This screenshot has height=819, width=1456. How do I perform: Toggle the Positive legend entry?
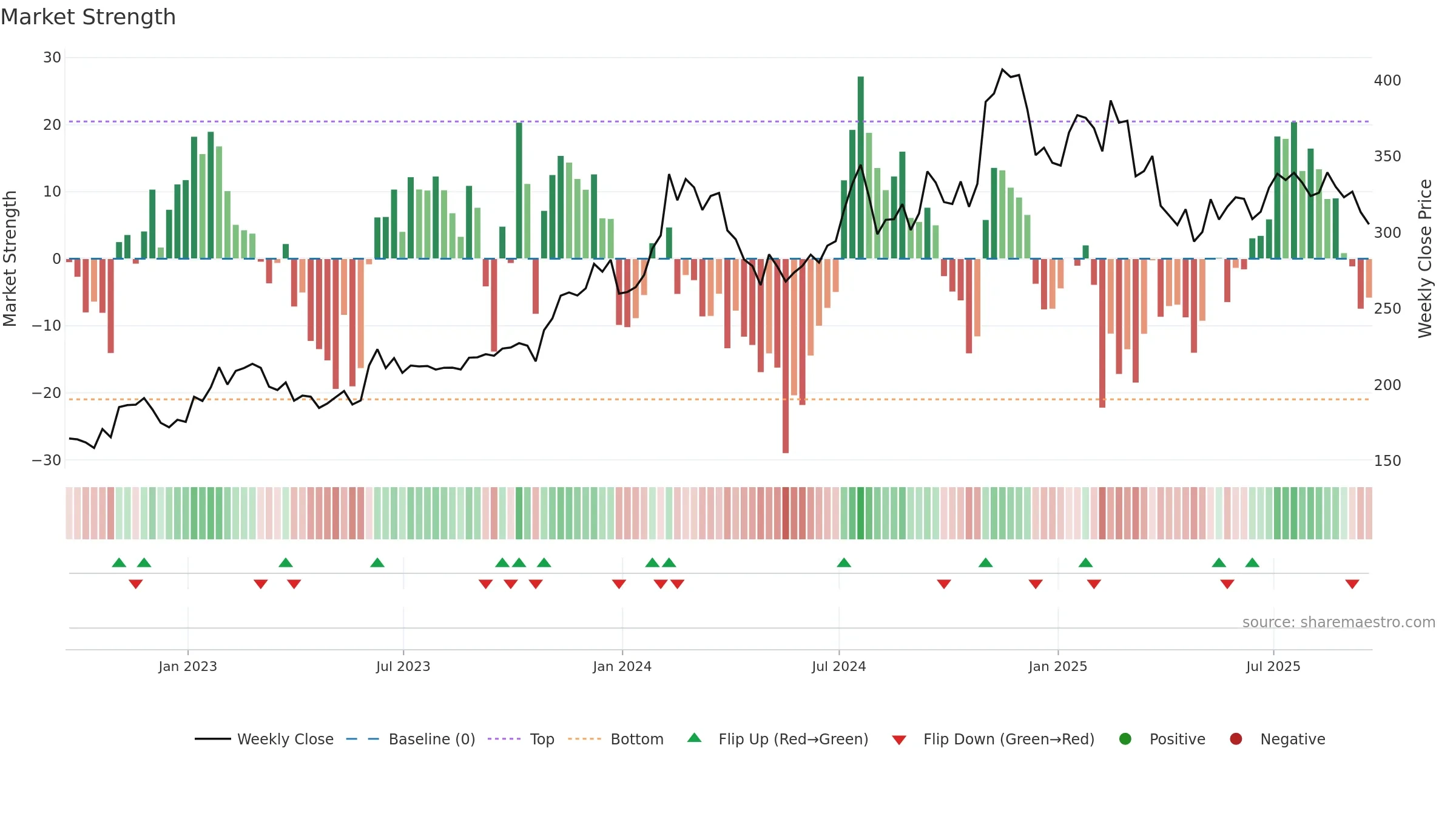1162,739
